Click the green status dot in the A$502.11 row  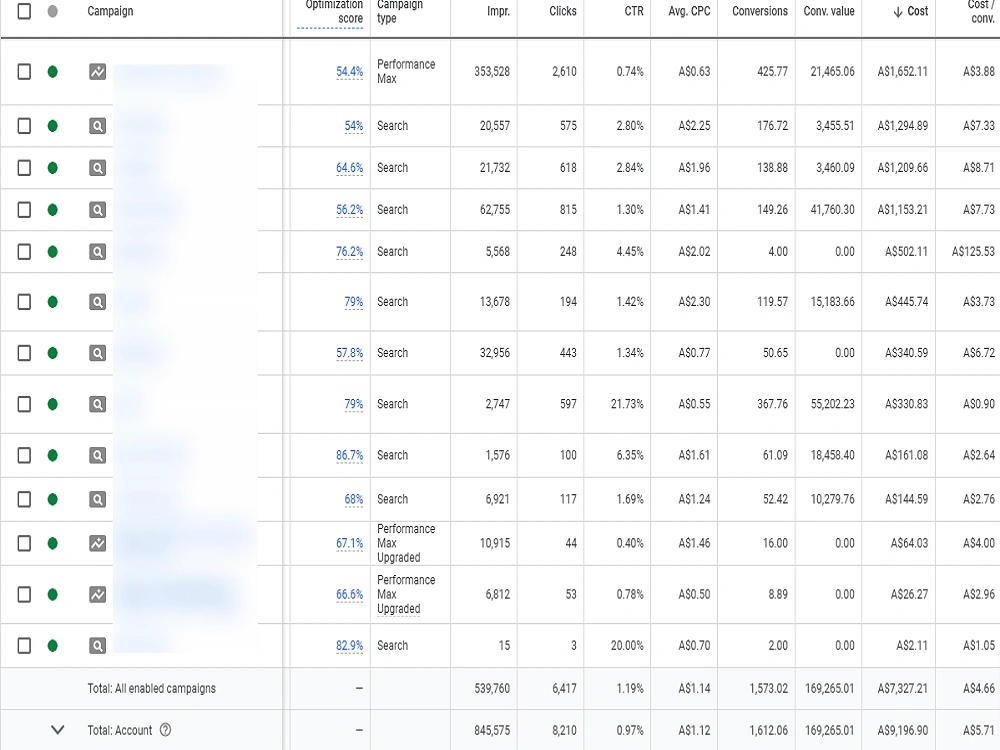(53, 252)
